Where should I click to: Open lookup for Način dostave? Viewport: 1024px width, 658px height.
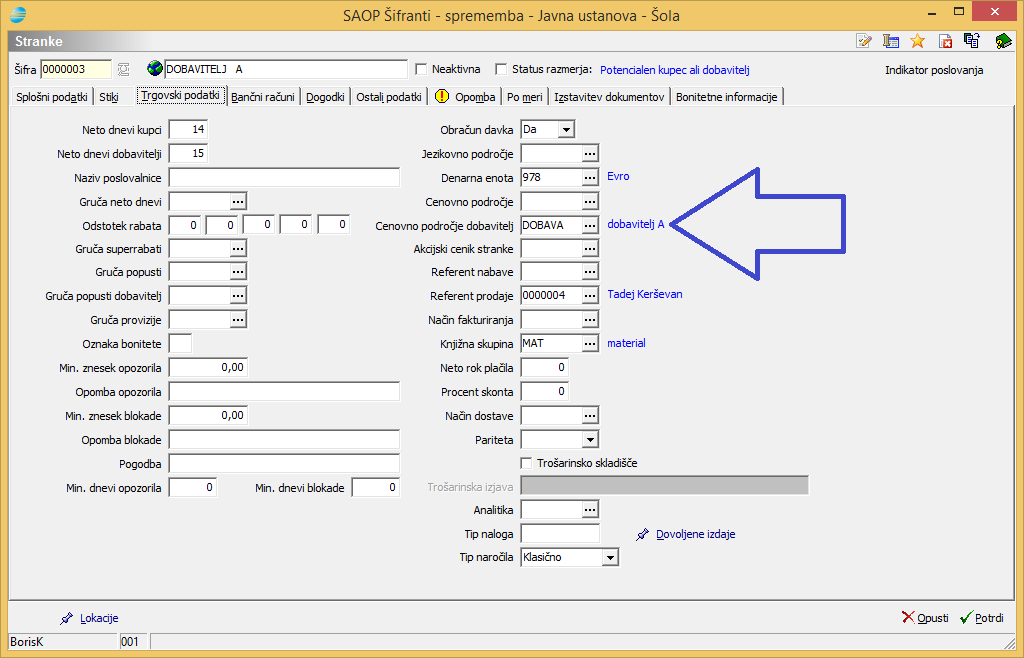590,416
